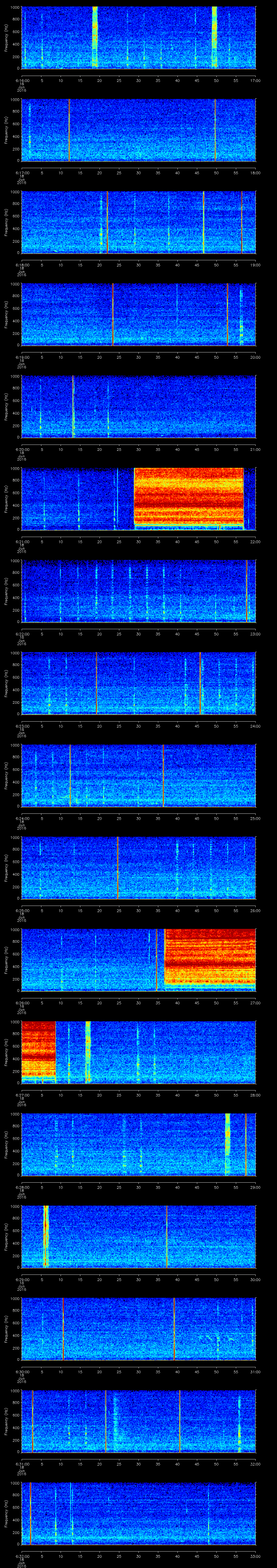Viewport: 277px width, 1568px height.
Task: Select the spectrogram panel starting at 6:29:00
Action: point(139,1237)
